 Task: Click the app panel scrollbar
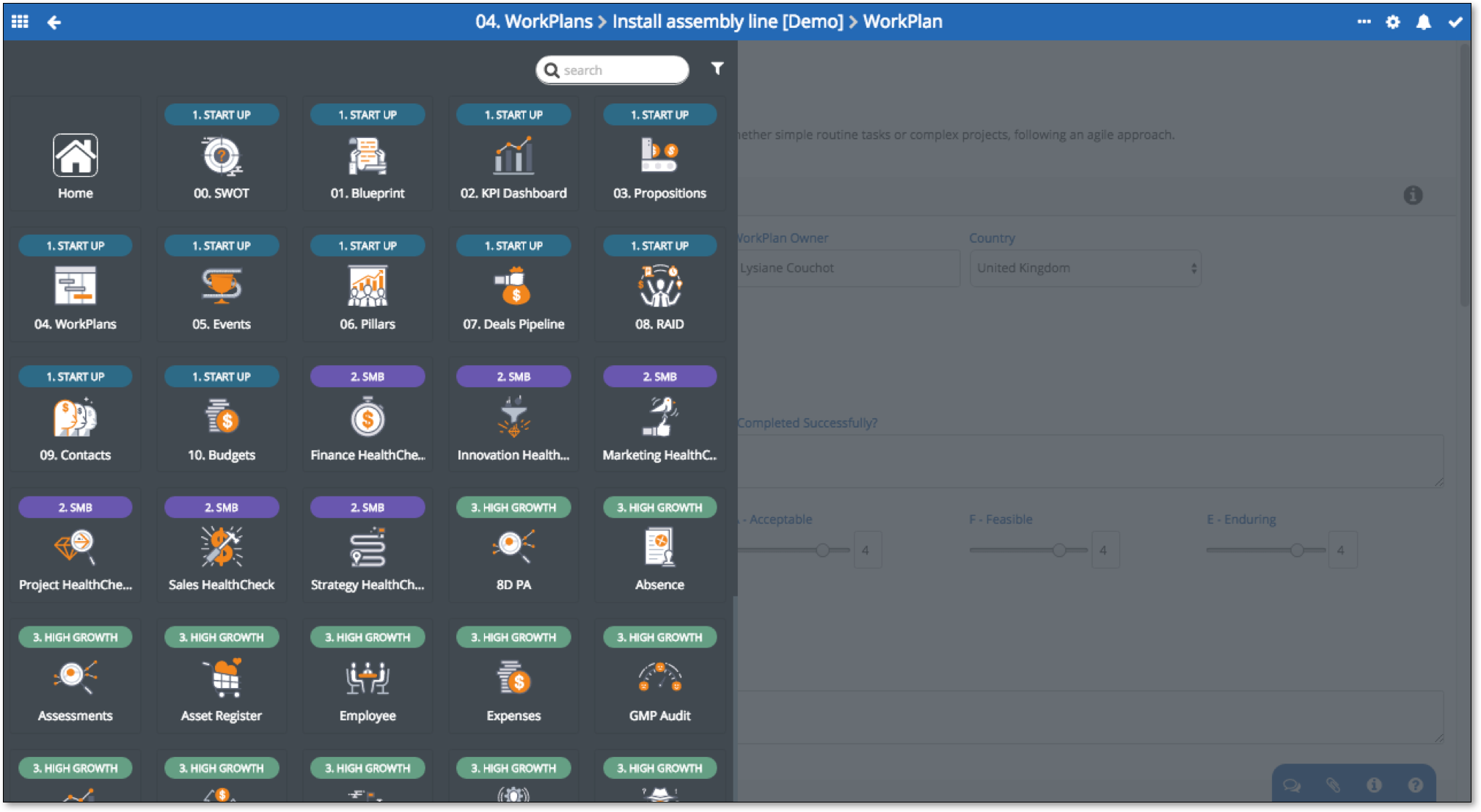(734, 697)
